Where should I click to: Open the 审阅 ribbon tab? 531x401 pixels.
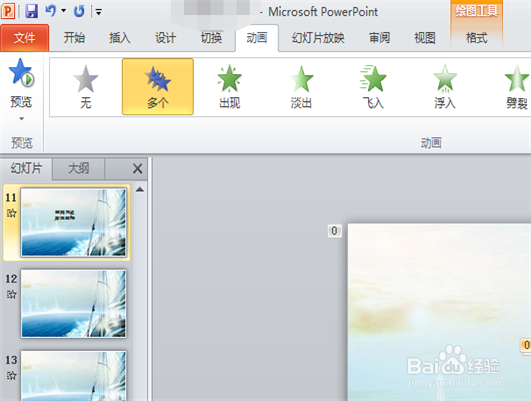coord(379,38)
